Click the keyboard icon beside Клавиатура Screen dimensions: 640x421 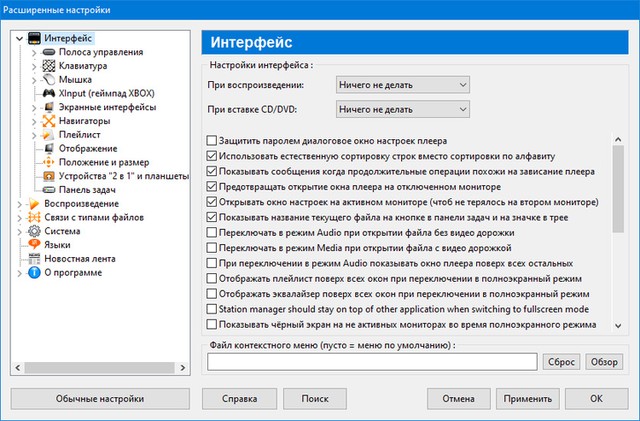[49, 67]
